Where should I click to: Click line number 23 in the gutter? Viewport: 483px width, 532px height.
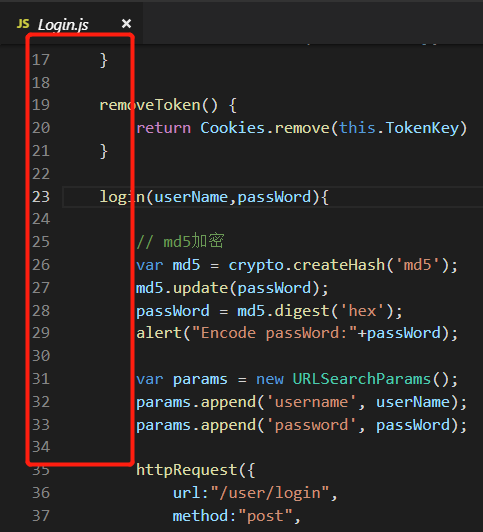click(41, 197)
